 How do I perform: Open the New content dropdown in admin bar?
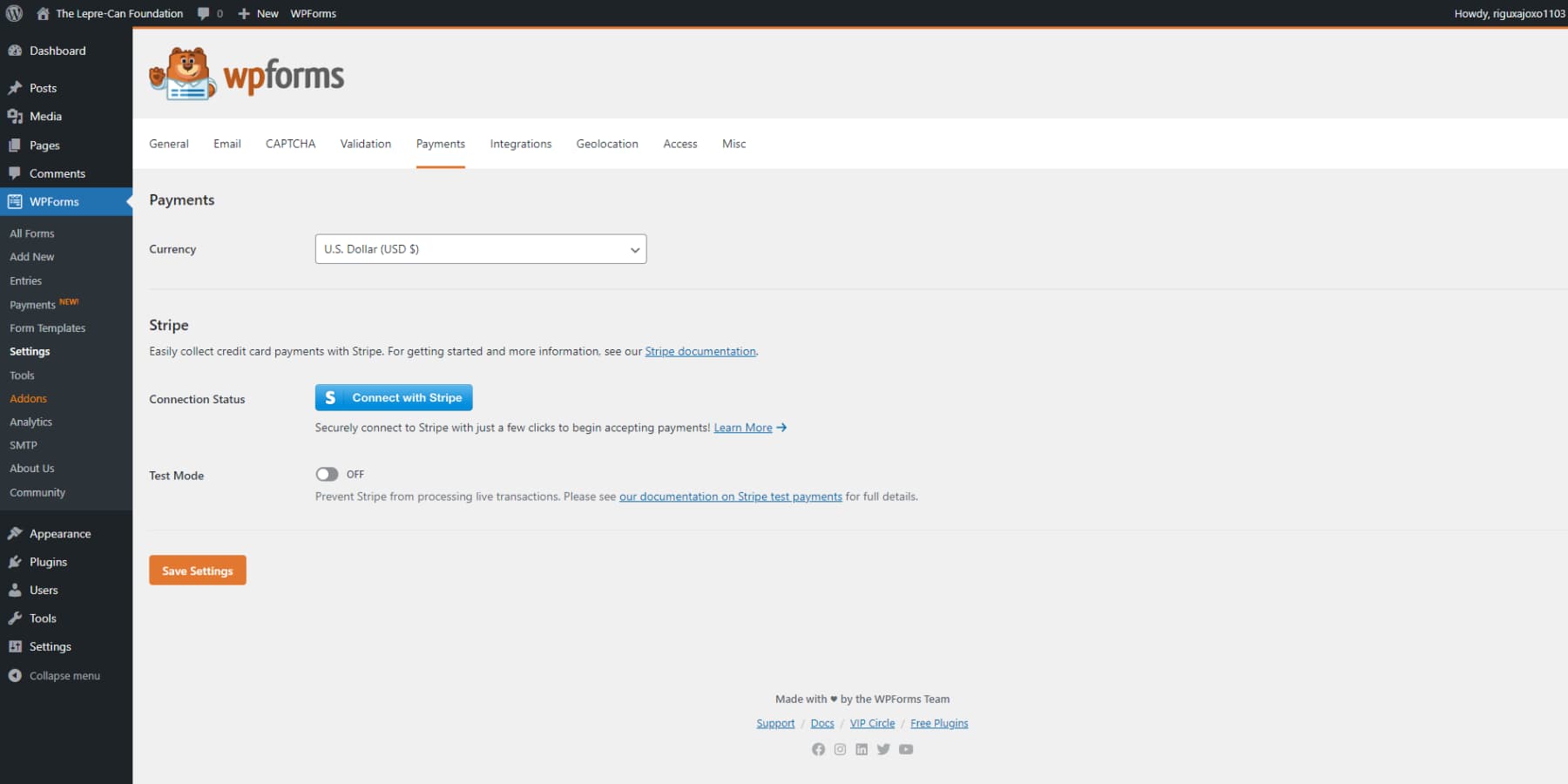click(258, 13)
